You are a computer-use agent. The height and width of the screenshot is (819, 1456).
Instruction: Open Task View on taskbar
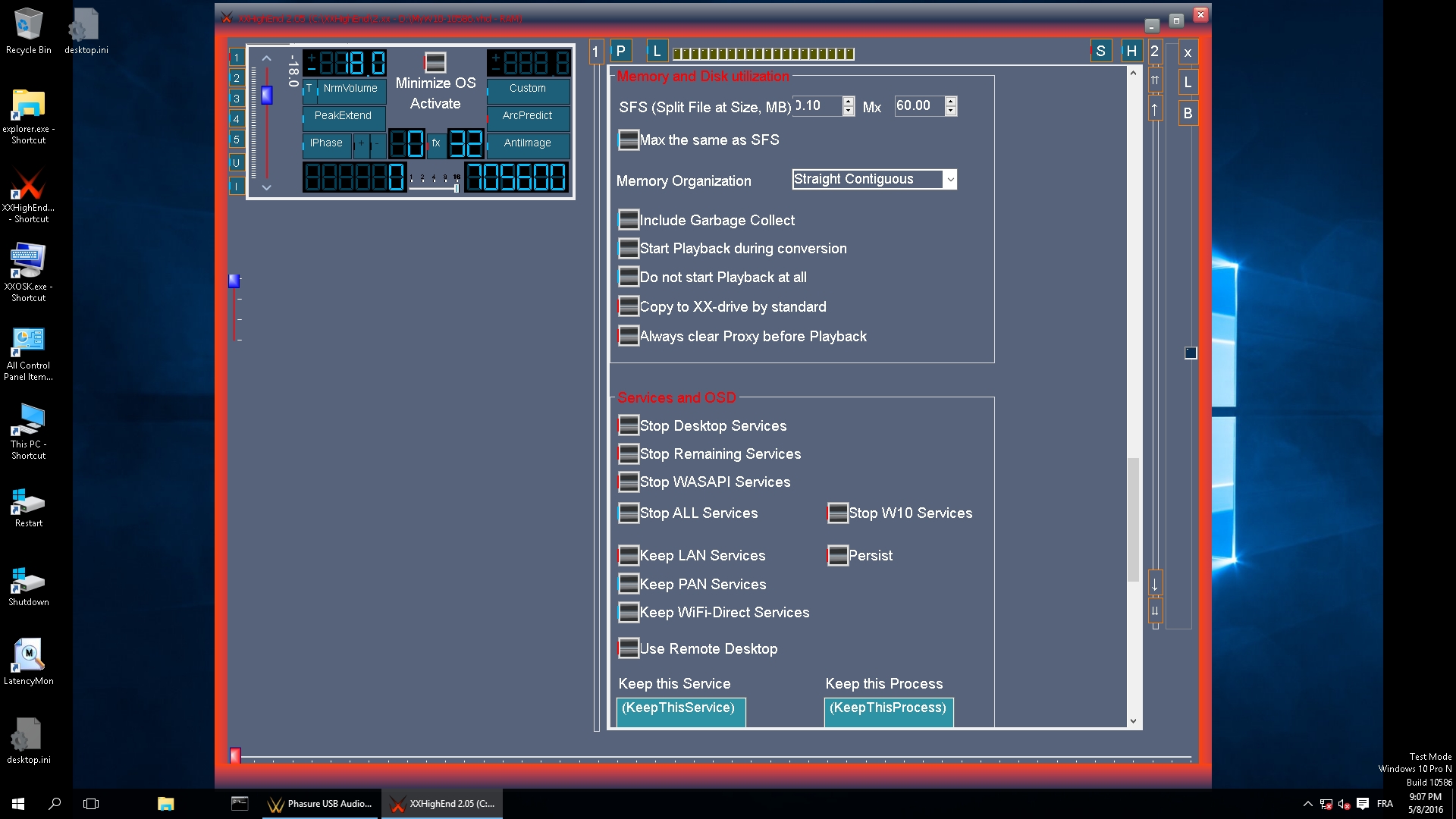point(91,804)
